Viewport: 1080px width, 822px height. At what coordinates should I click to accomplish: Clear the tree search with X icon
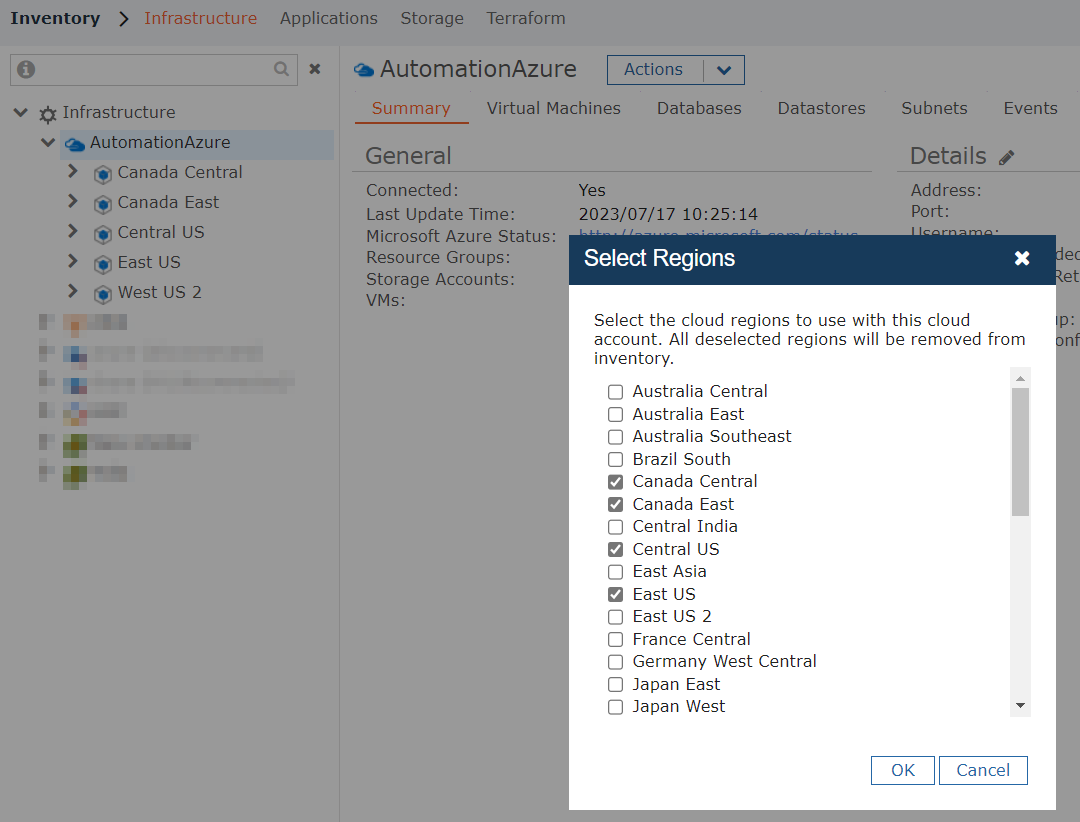[x=315, y=69]
